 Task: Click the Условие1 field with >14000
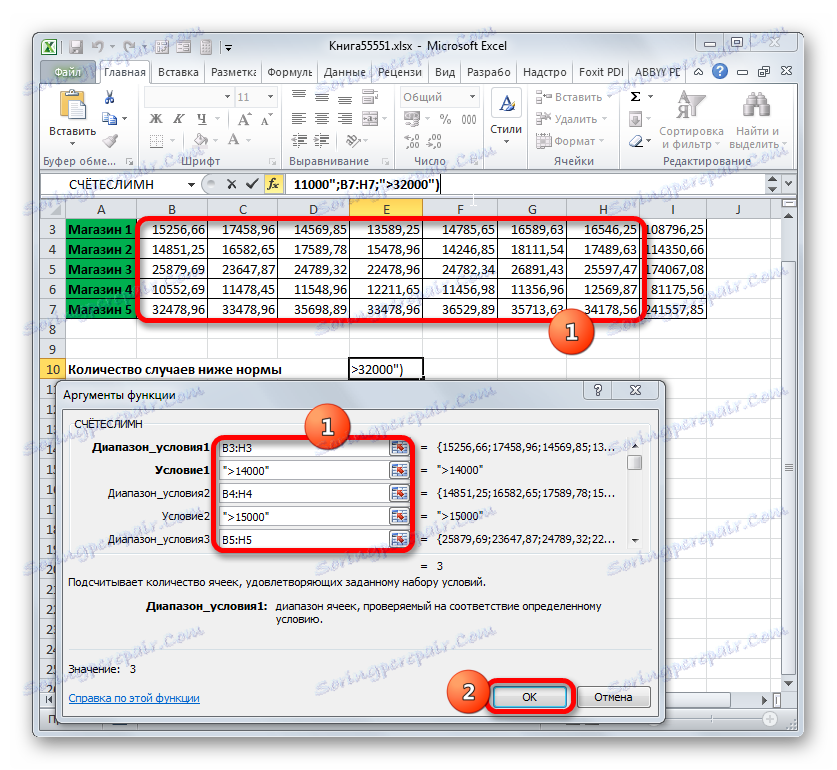(x=305, y=471)
